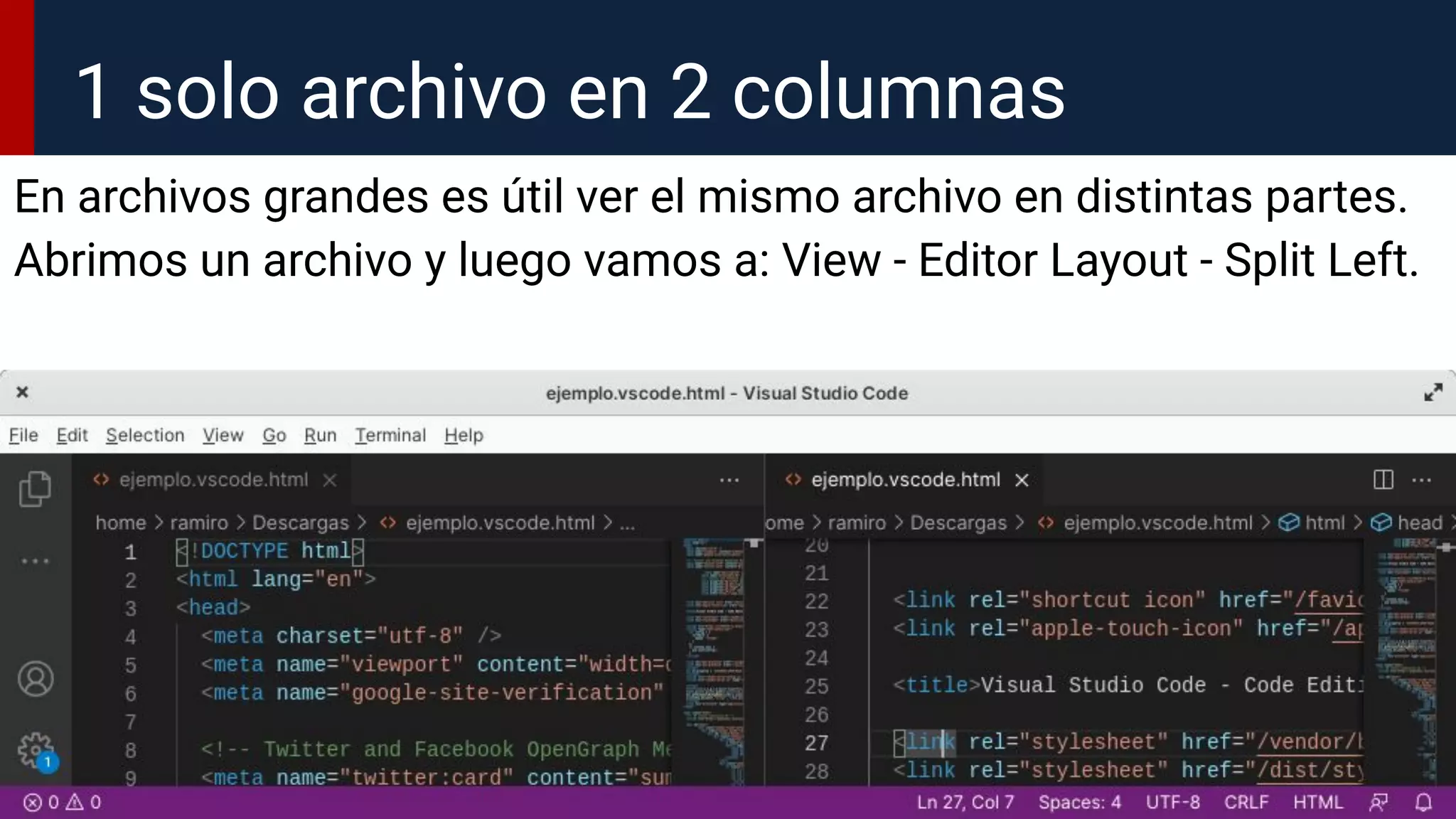Click Spaces: 4 indentation setting
This screenshot has height=819, width=1456.
(x=1079, y=803)
